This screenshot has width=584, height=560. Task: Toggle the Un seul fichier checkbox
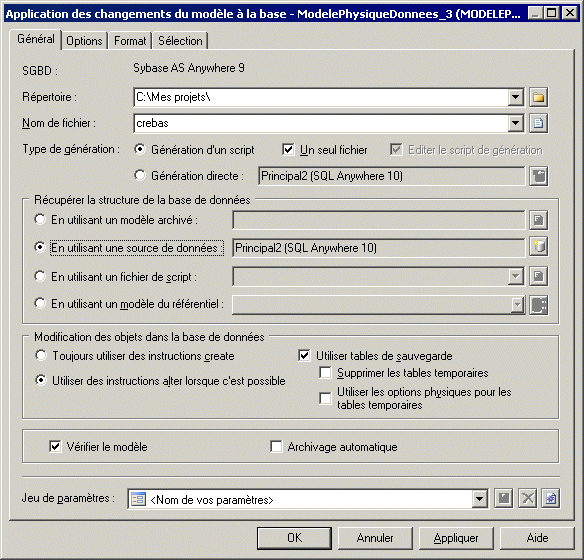288,150
